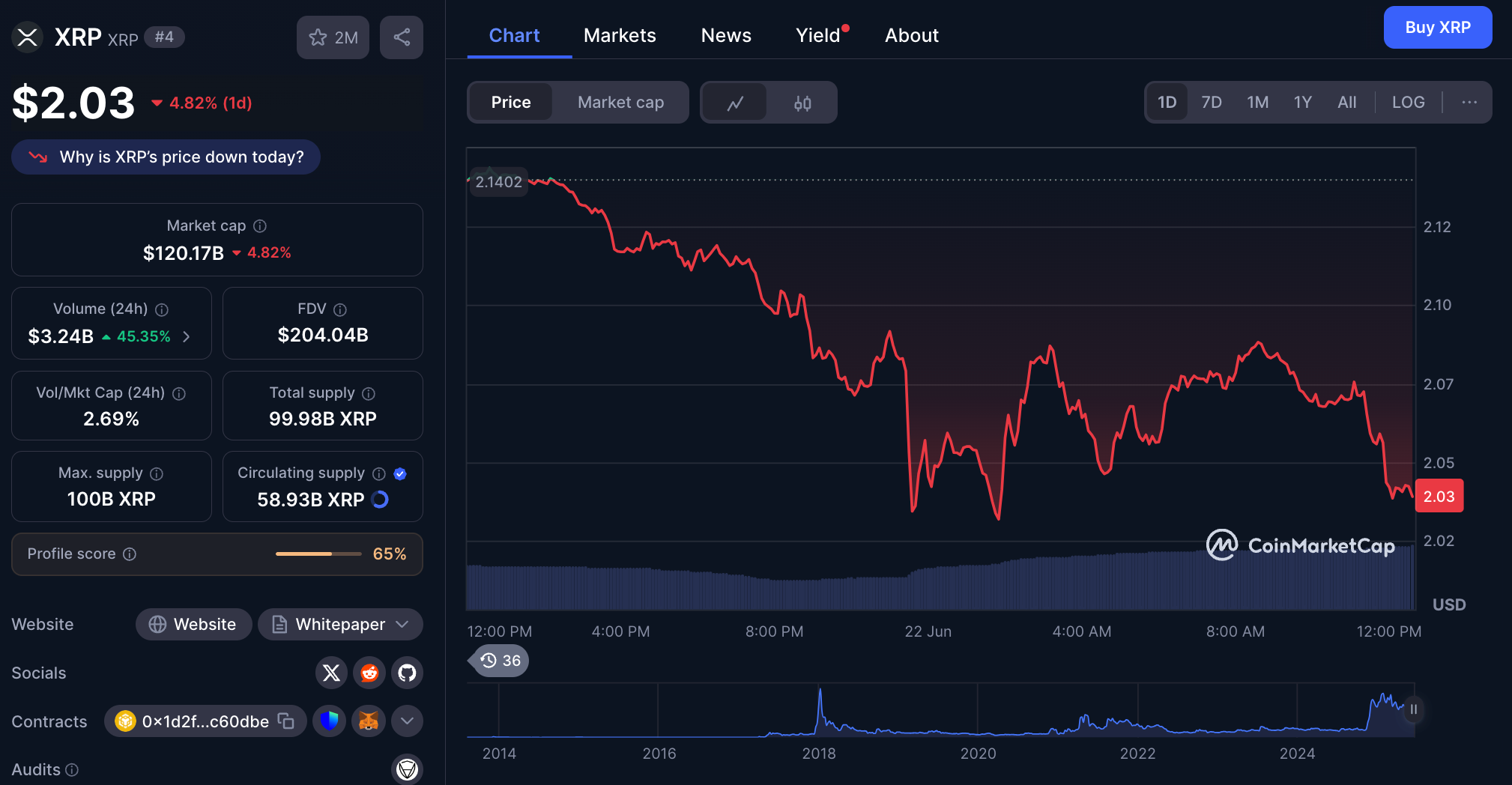Open XRP's X (Twitter) social link
This screenshot has height=785, width=1512.
point(331,673)
